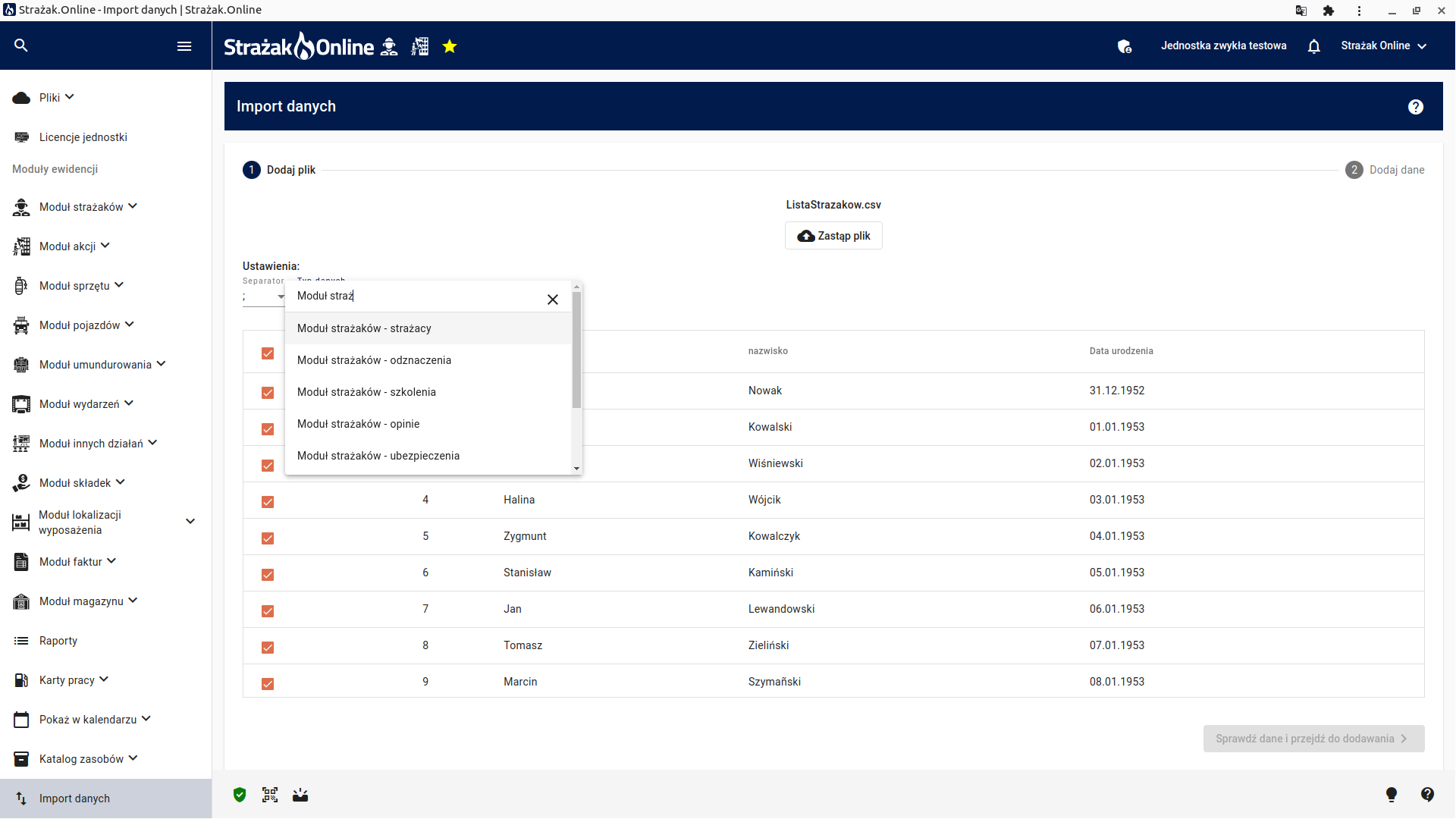The height and width of the screenshot is (819, 1456).
Task: Select Moduł strażaków - opinie option
Action: pos(428,424)
